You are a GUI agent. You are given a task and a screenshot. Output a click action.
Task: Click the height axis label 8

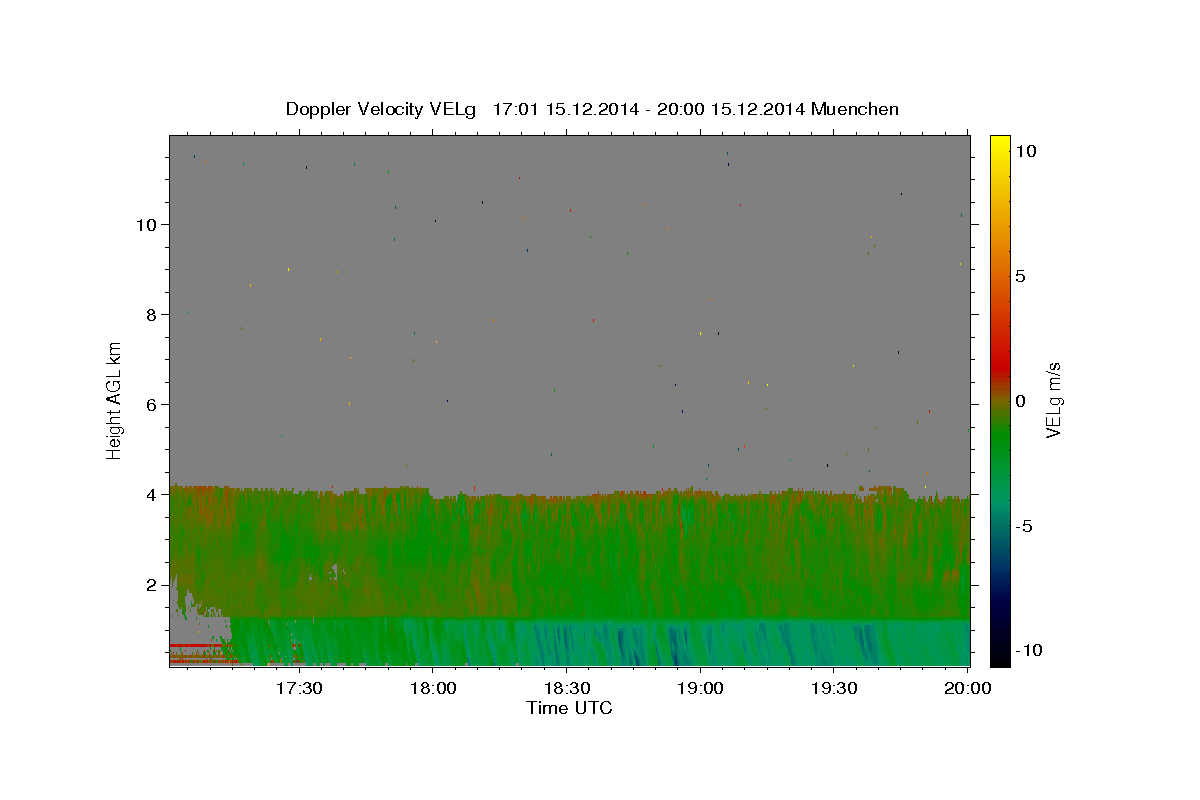(152, 314)
